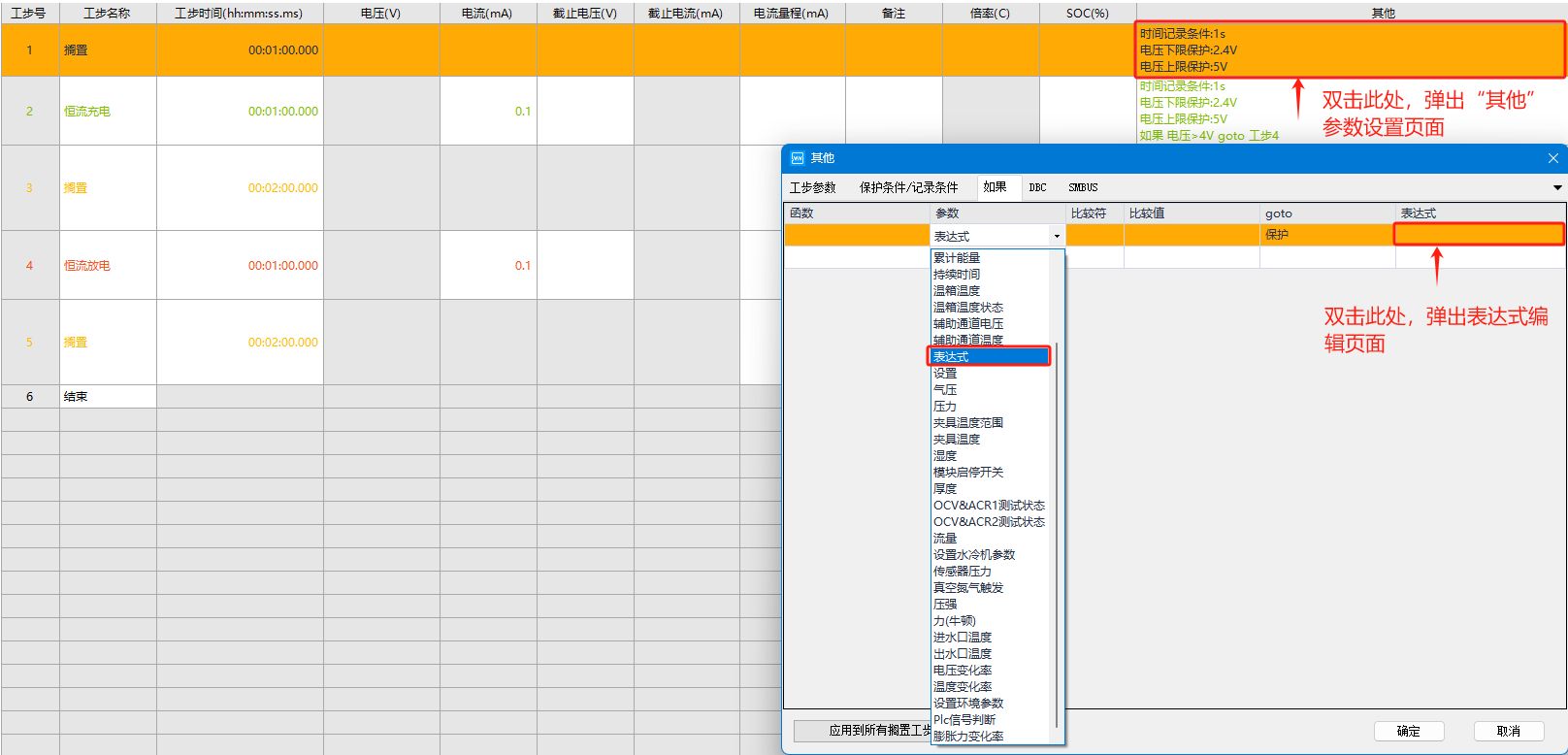Screen dimensions: 1568x755
Task: Choose OCV&ACR1测试状态 from the list
Action: coord(989,505)
